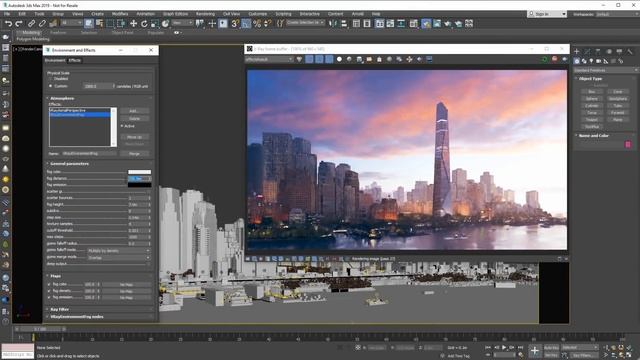Click the physical scale custom value field
This screenshot has height=360, width=640.
[97, 86]
